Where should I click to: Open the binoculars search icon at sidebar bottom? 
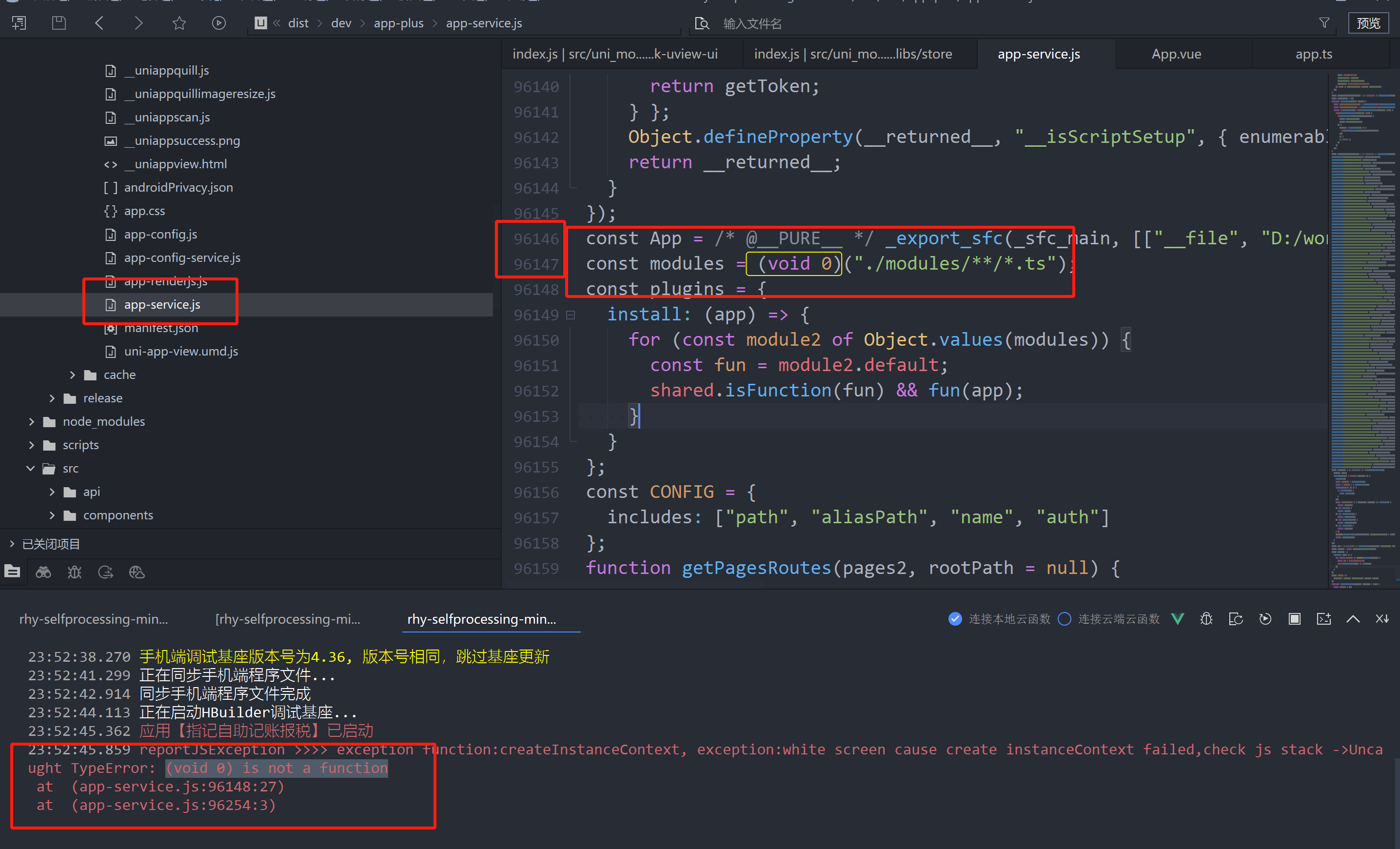tap(44, 572)
